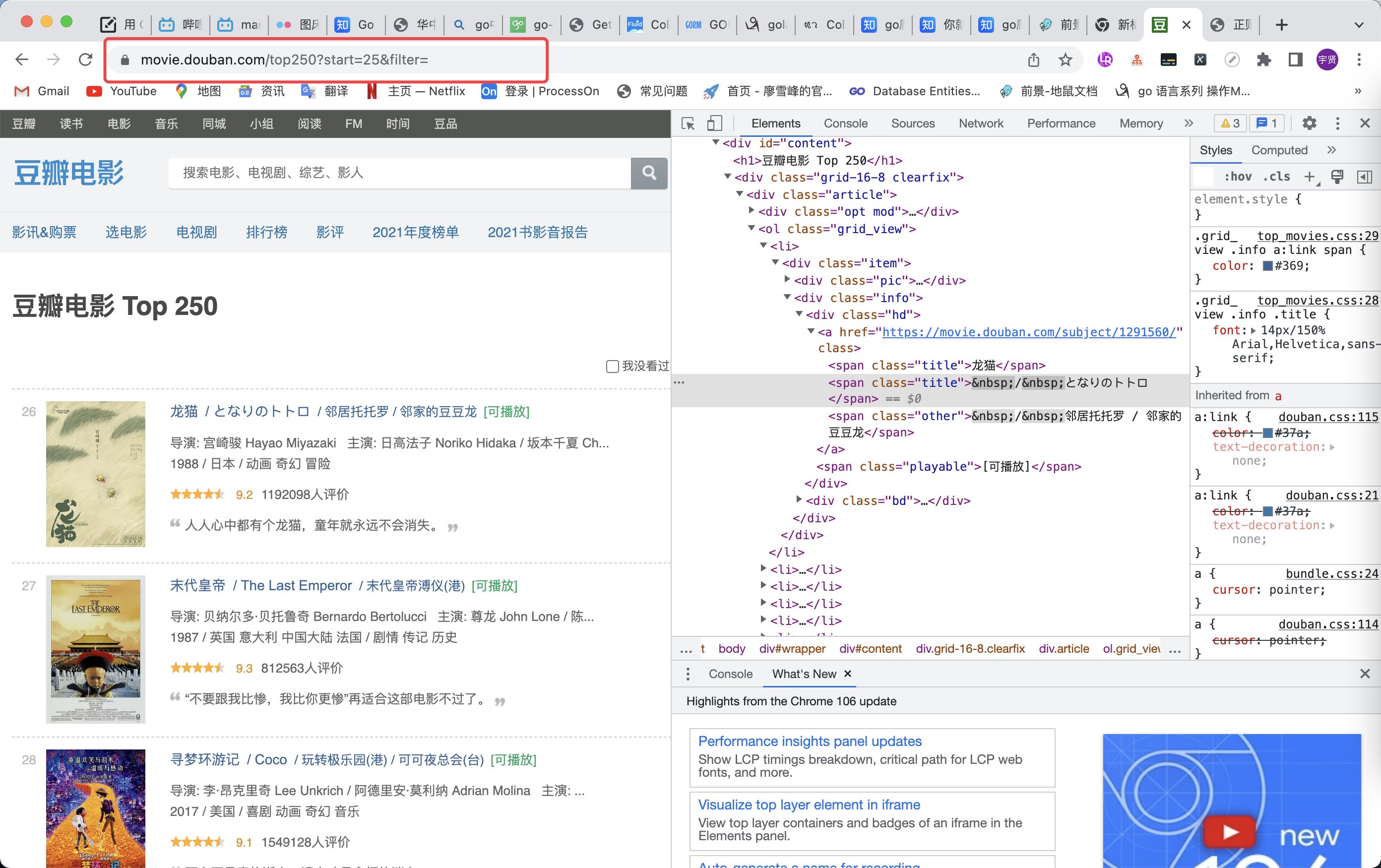
Task: Activate the DevTools inspect element picker
Action: coord(688,124)
